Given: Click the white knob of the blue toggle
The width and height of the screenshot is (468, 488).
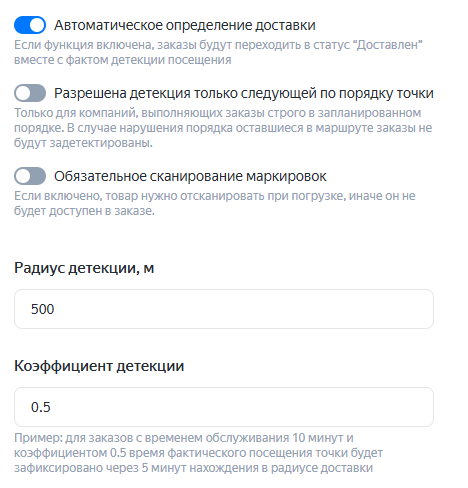Looking at the screenshot, I should [x=37, y=25].
